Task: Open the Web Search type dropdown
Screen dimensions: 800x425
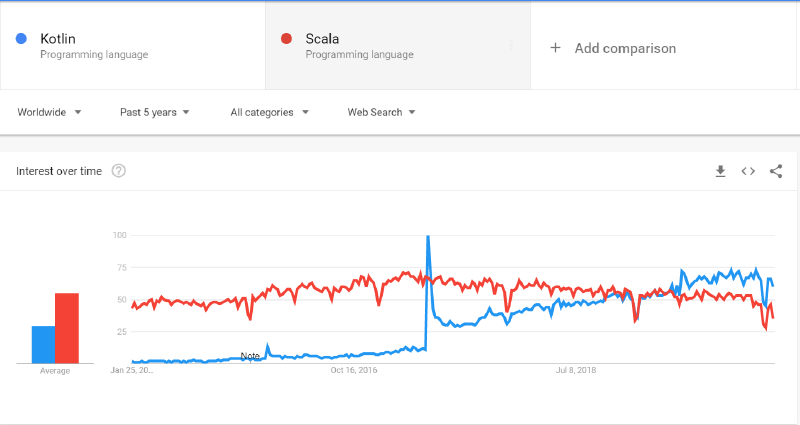Action: click(381, 112)
